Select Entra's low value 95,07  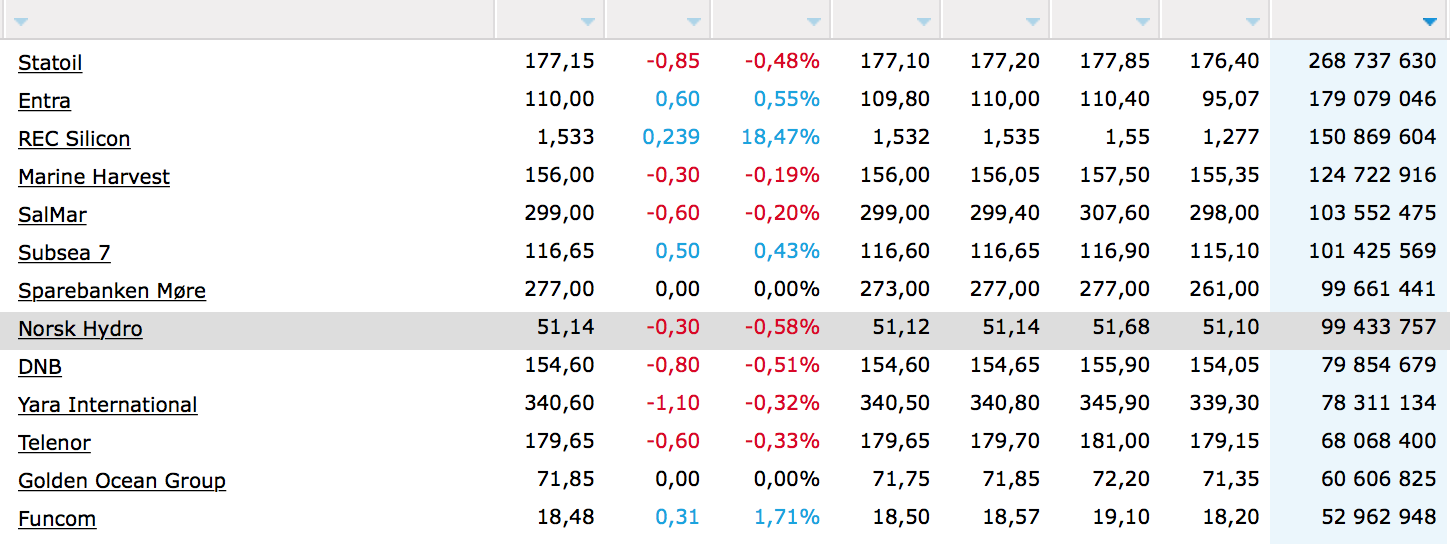click(1231, 99)
